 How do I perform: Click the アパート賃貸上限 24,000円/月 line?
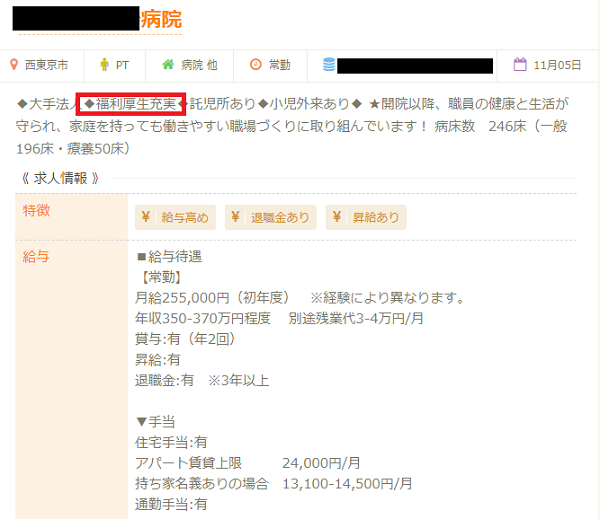click(248, 463)
